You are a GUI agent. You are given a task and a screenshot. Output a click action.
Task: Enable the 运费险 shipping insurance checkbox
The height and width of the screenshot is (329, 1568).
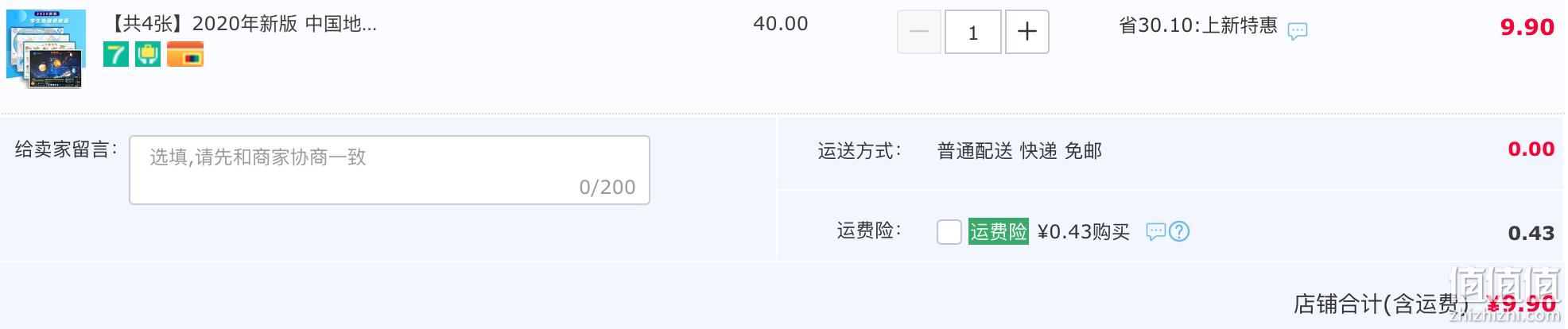click(949, 232)
